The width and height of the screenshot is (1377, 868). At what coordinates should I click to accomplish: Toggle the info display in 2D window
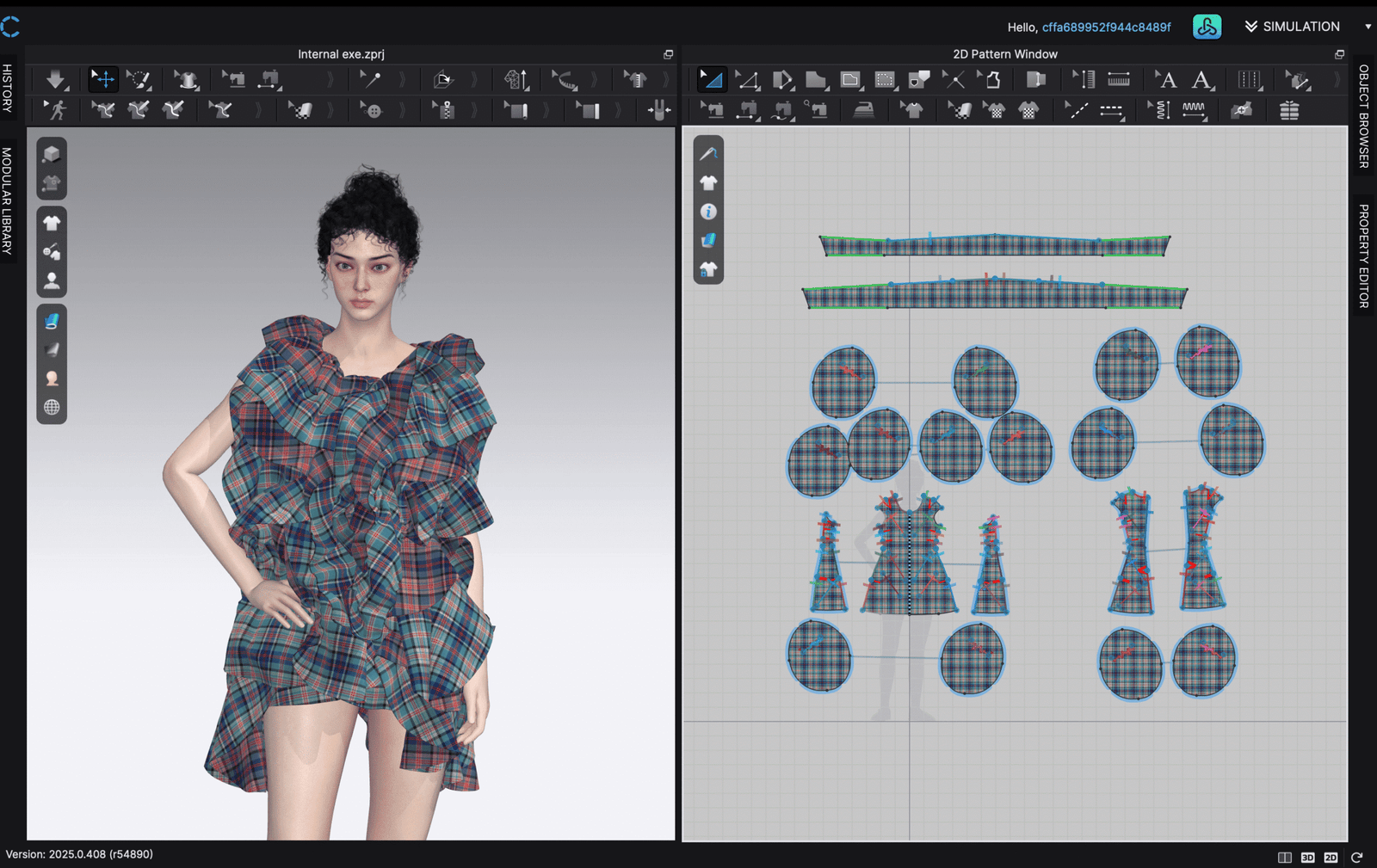tap(708, 212)
